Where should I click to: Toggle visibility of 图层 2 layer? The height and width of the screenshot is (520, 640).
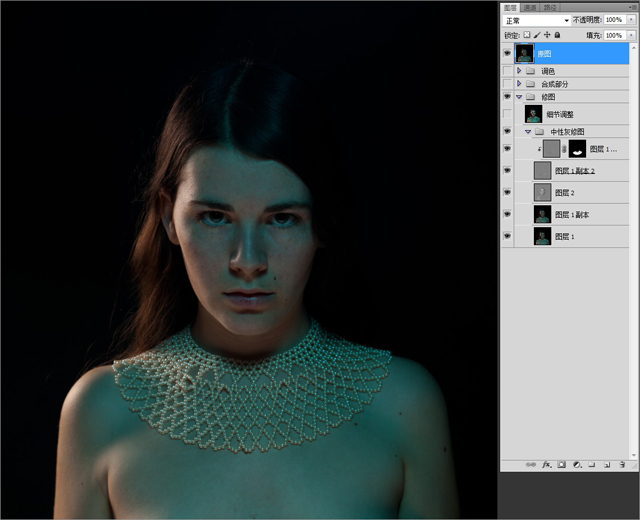507,192
